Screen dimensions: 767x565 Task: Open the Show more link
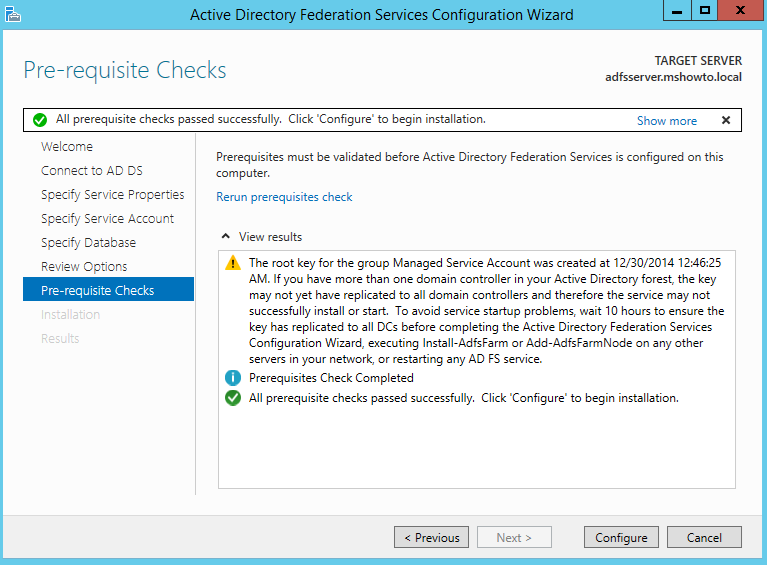(667, 121)
